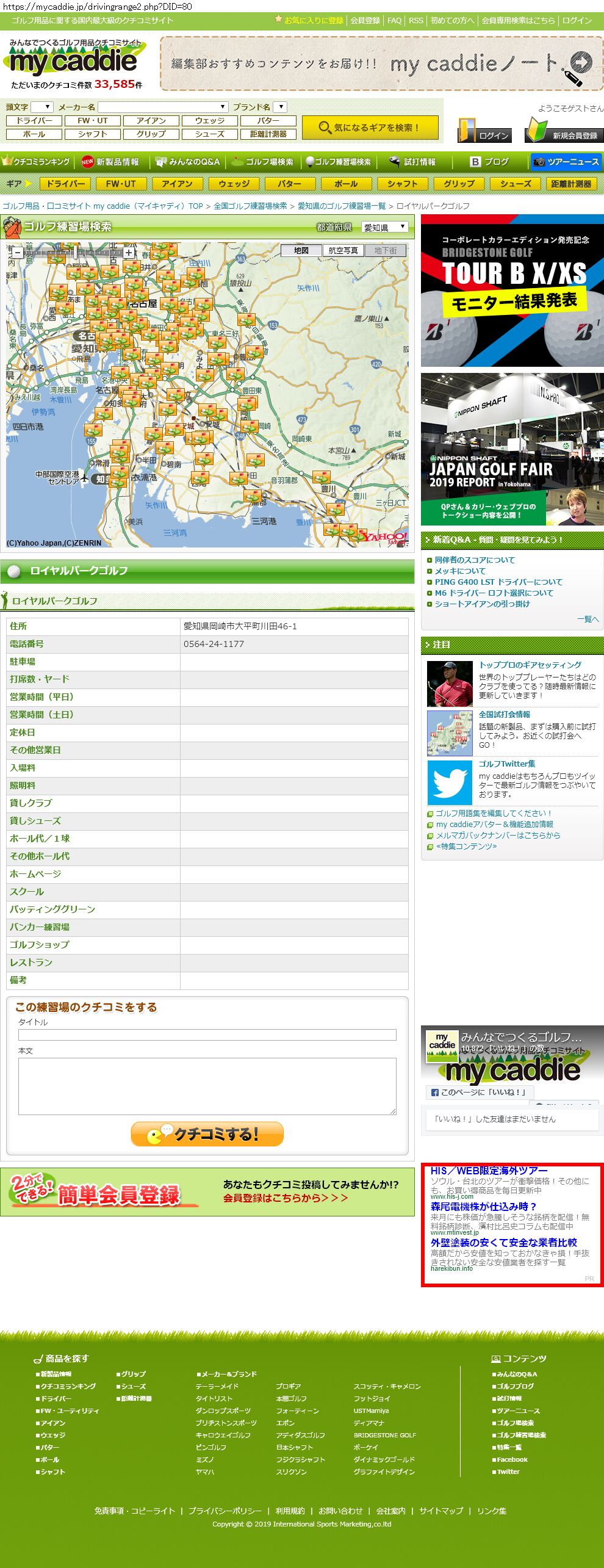The width and height of the screenshot is (604, 1568).
Task: Click phone number 0564-24-1177 cell
Action: [x=294, y=644]
